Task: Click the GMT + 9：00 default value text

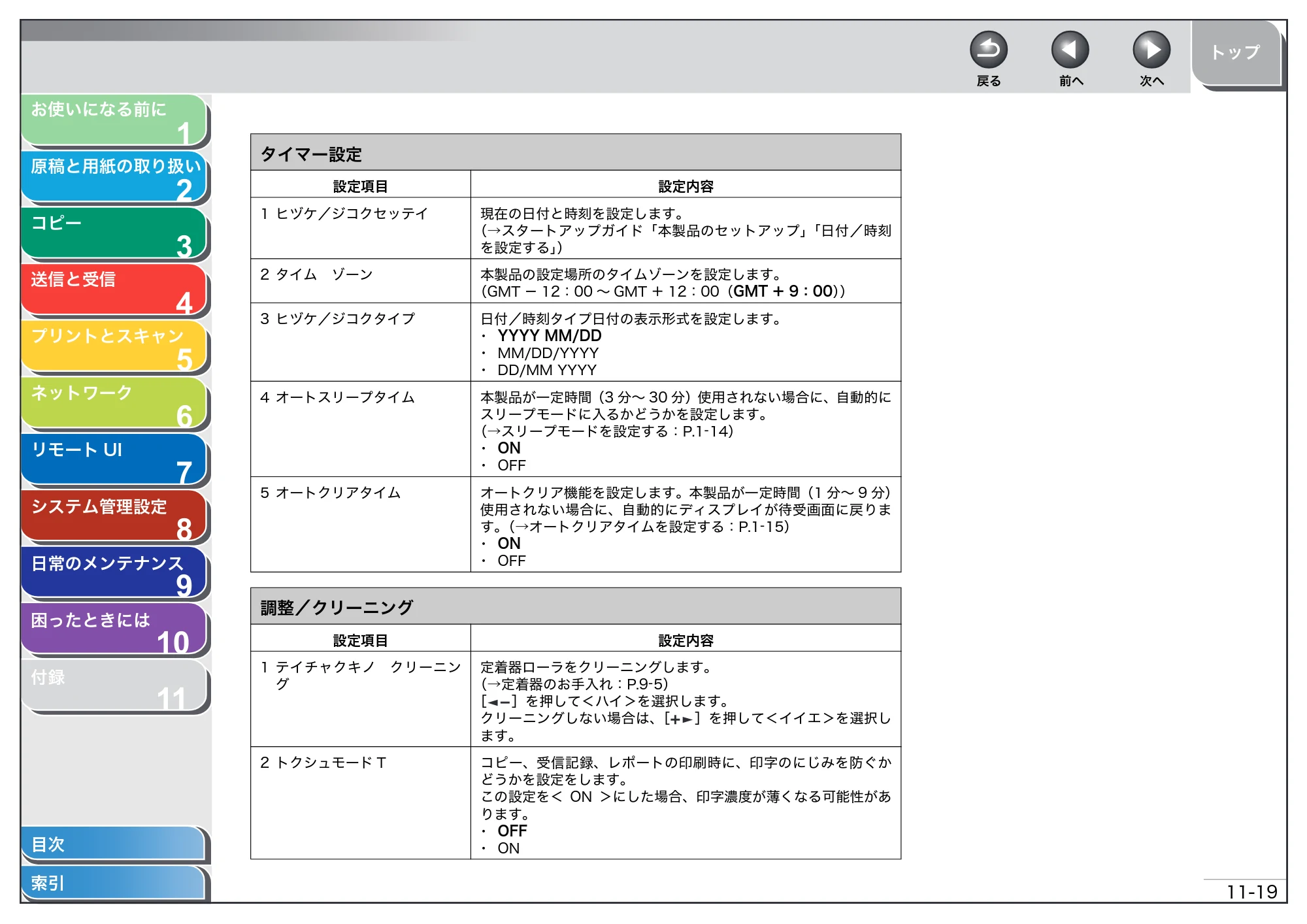Action: [x=784, y=291]
